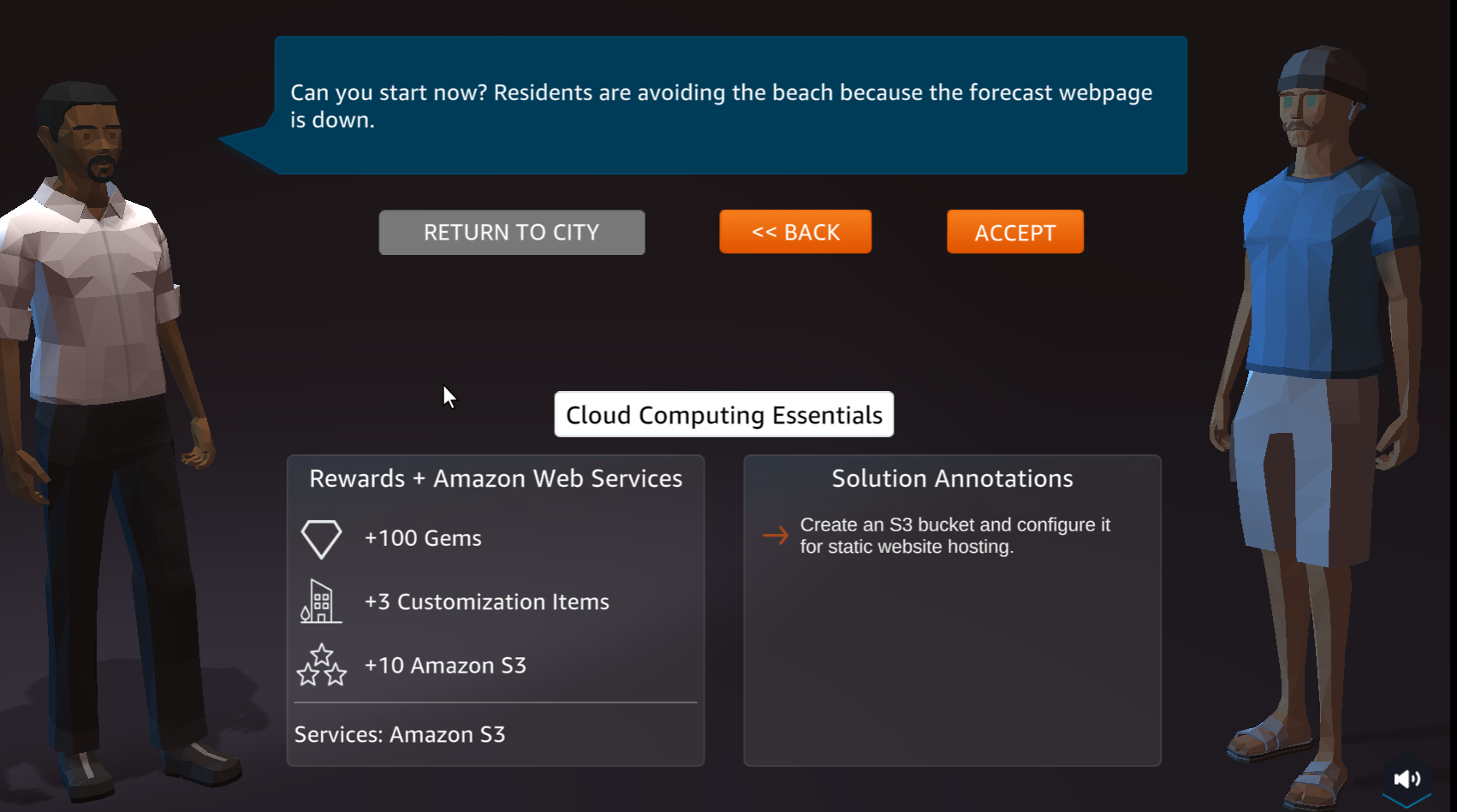This screenshot has width=1457, height=812.
Task: Accept the assignment with ACCEPT button
Action: [1015, 232]
